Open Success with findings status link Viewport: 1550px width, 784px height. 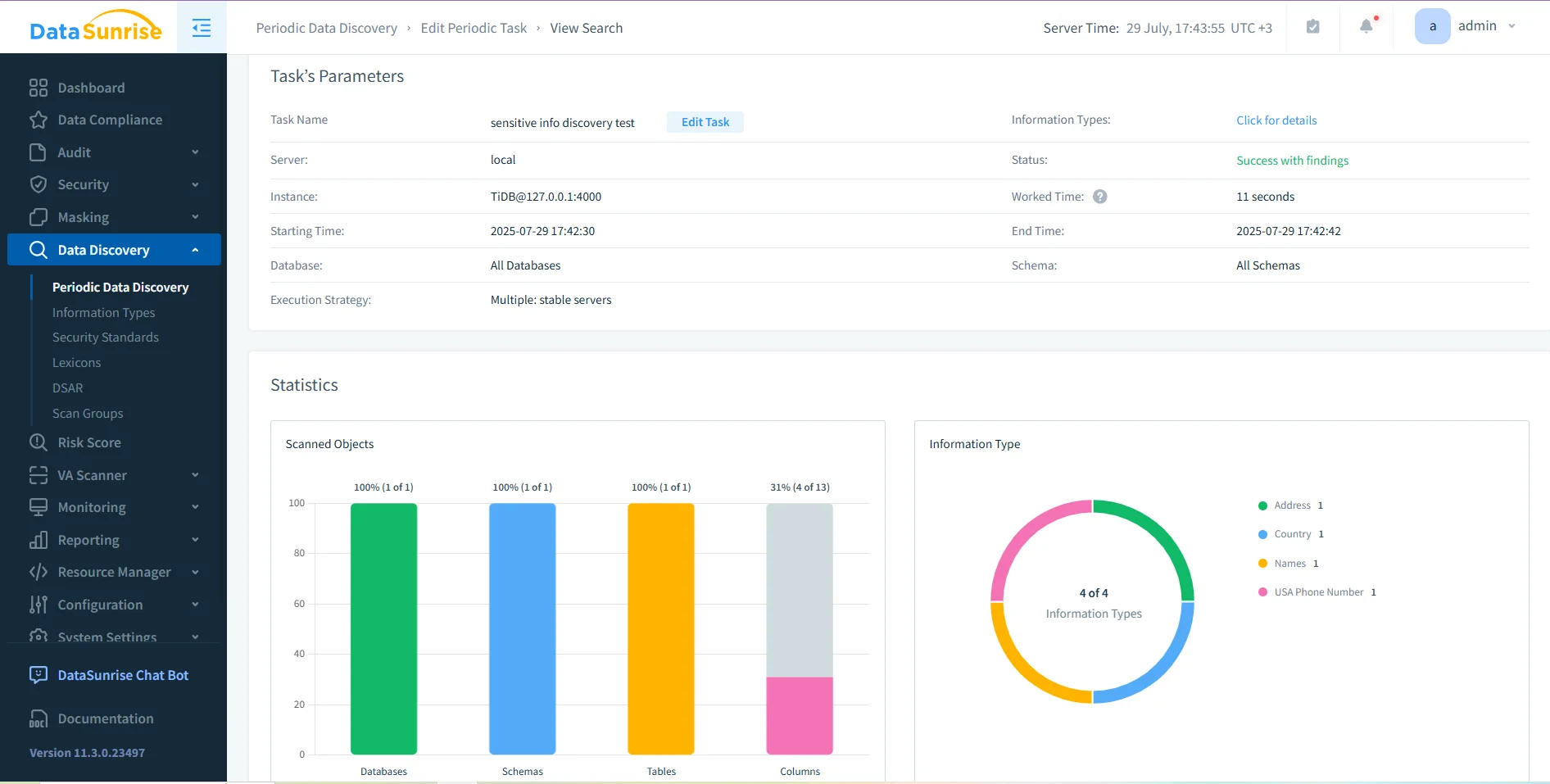tap(1292, 161)
